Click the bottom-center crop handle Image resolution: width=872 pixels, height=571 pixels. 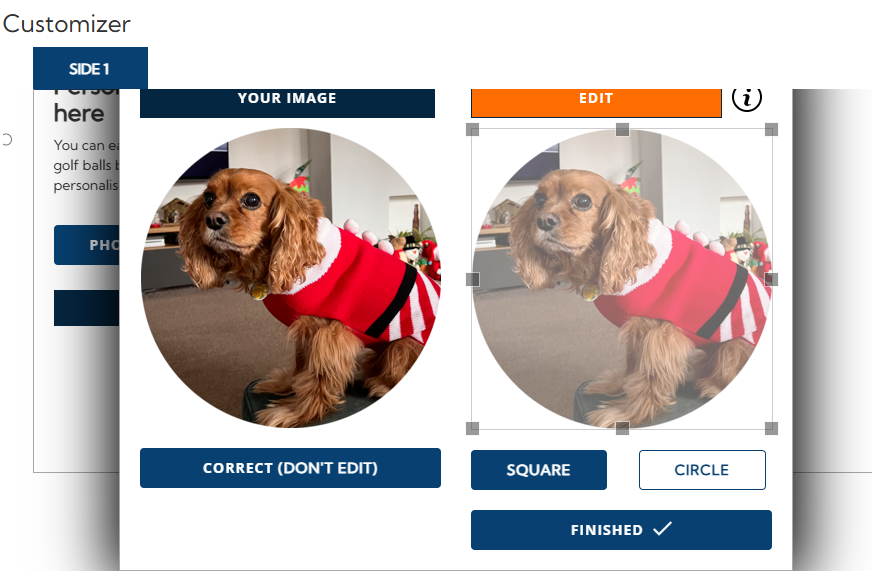pos(622,428)
